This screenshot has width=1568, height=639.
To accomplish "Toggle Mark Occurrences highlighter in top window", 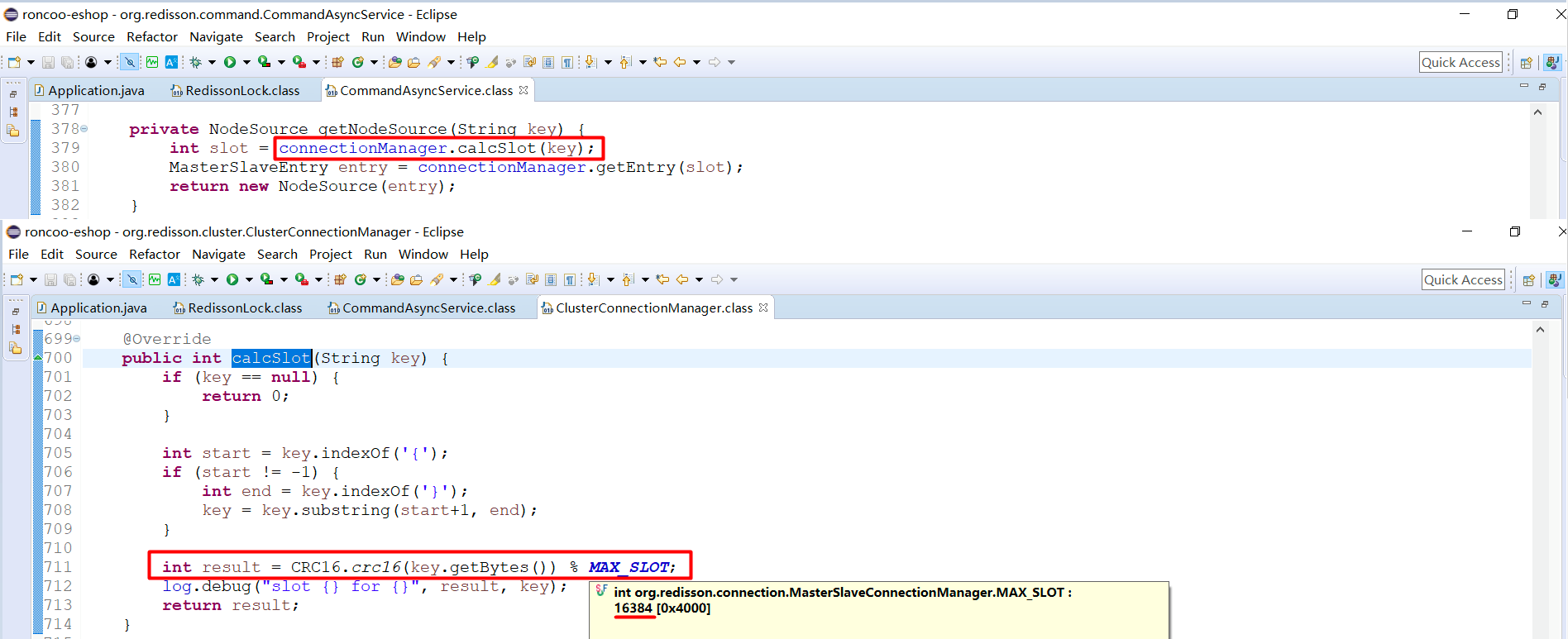I will click(x=492, y=62).
